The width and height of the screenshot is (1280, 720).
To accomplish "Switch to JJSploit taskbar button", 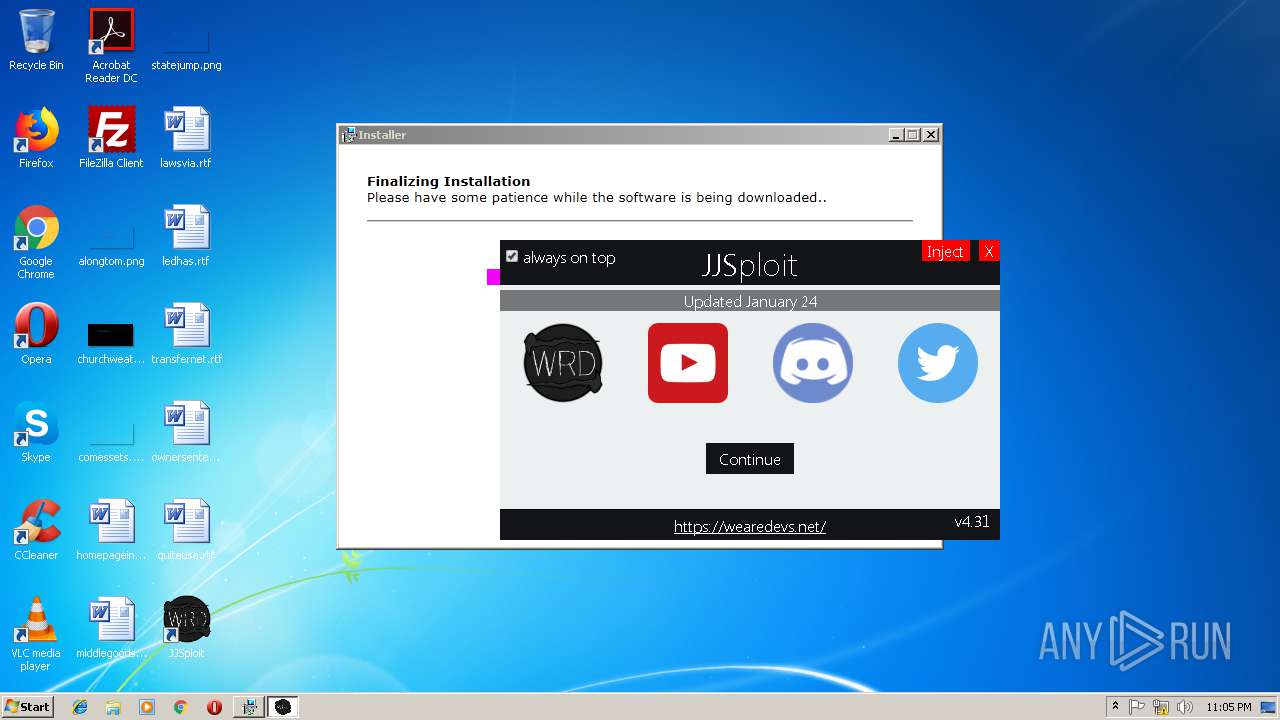I will coord(283,707).
